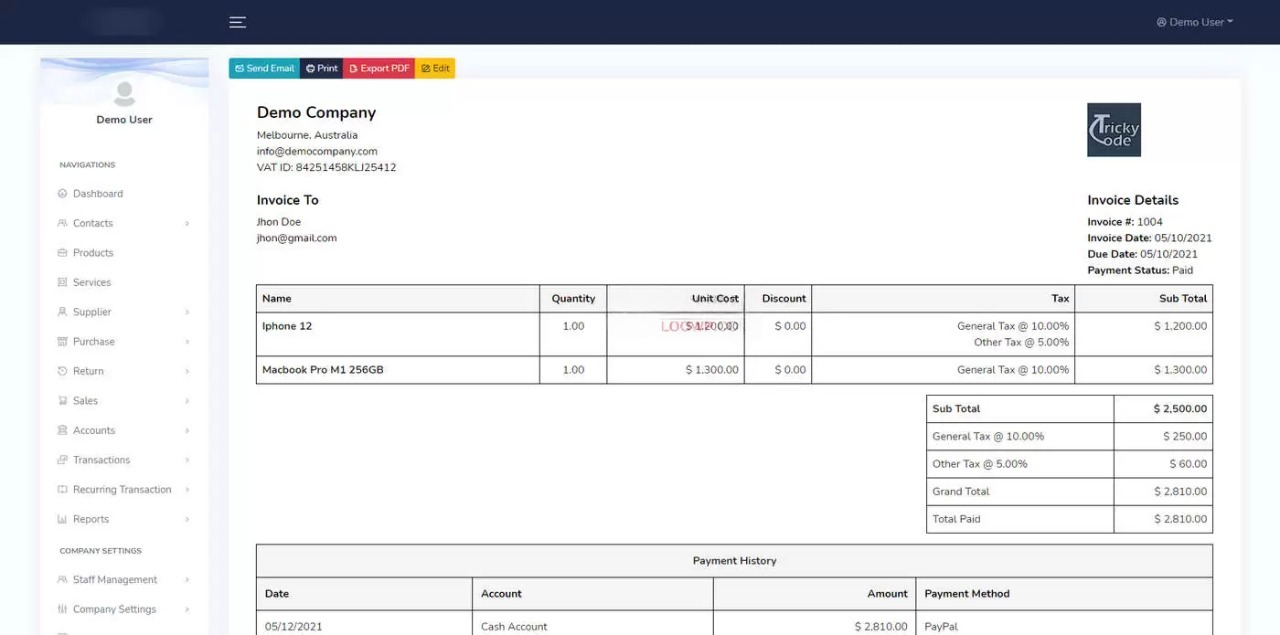The height and width of the screenshot is (635, 1280).
Task: Print the invoice
Action: point(322,68)
